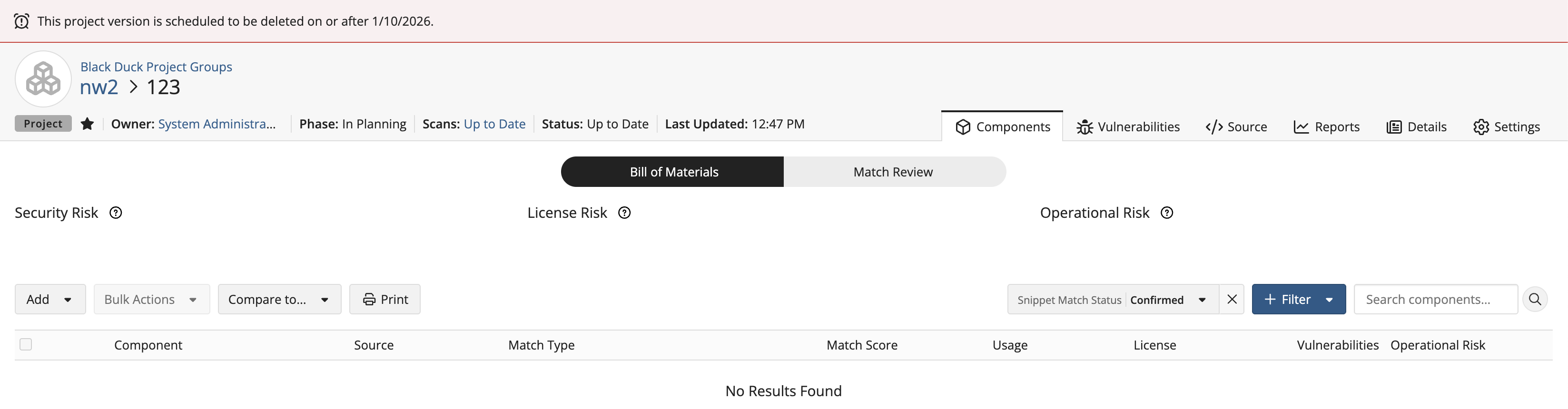This screenshot has height=409, width=1568.
Task: Click the search magnifier icon
Action: point(1535,300)
